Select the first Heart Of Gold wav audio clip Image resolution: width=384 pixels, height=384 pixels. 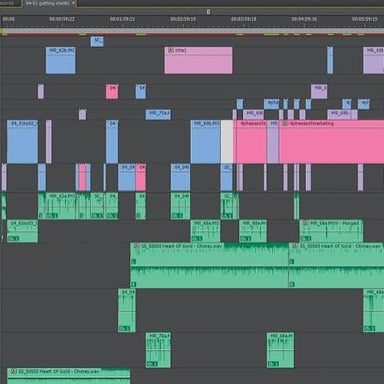tap(209, 265)
